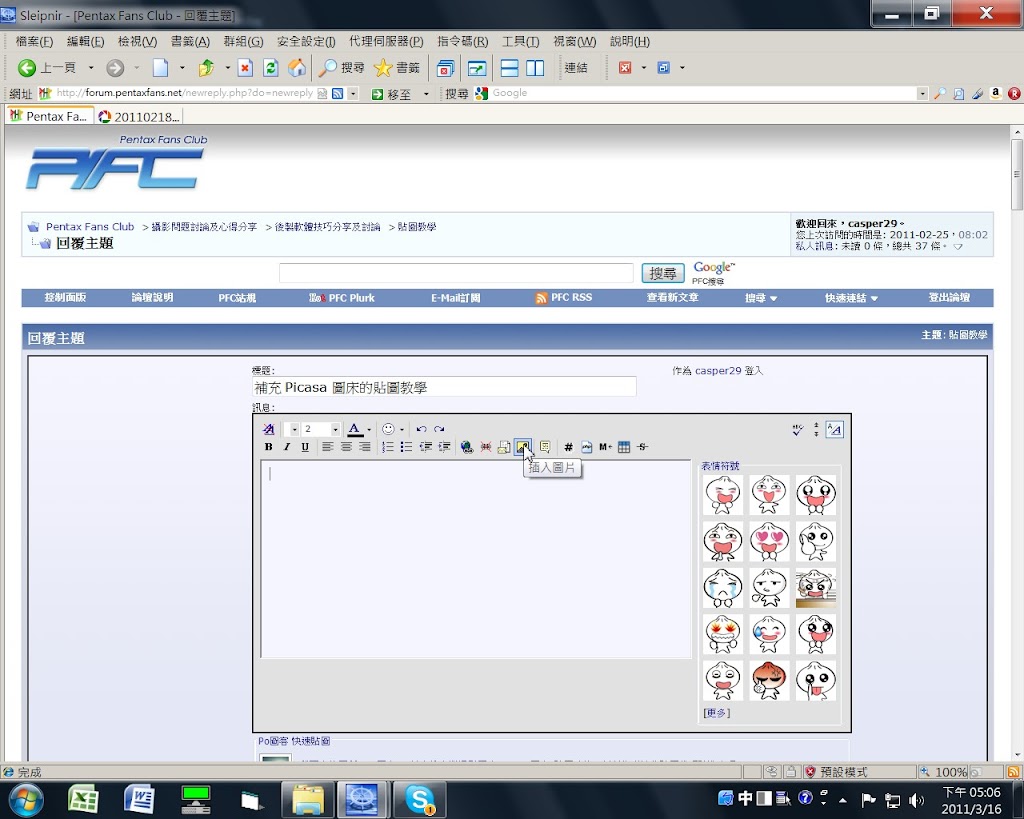Screen dimensions: 1024x819
Task: Insert an ordered numbered list
Action: (388, 447)
